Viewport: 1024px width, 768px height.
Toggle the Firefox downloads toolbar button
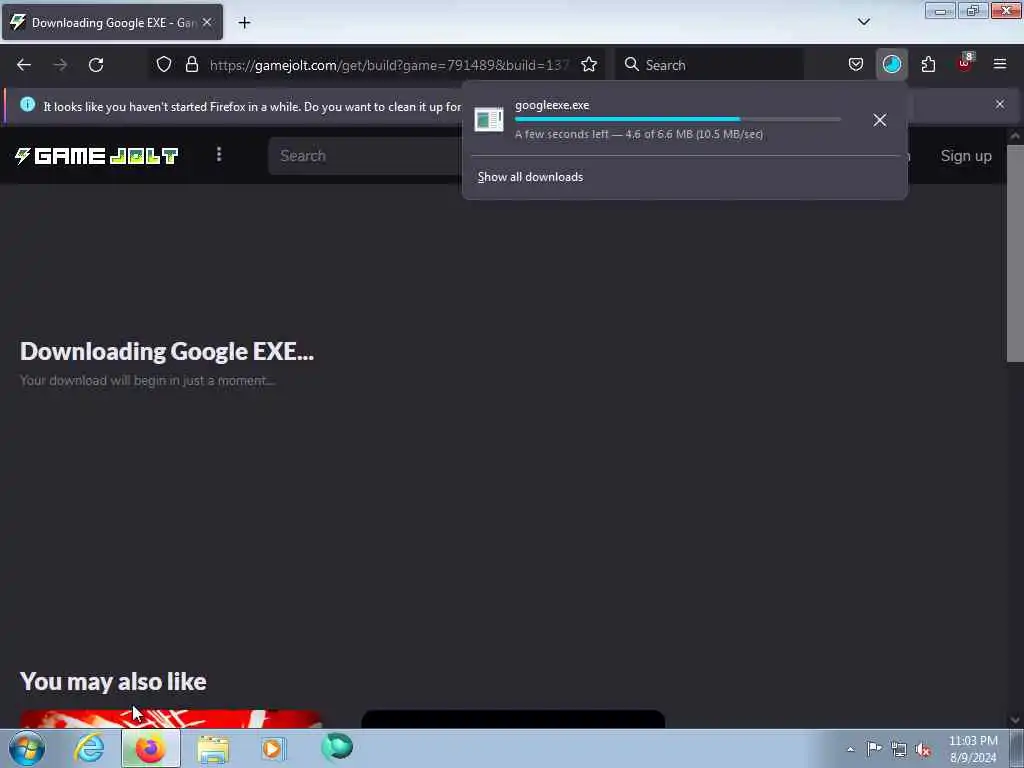pos(891,65)
